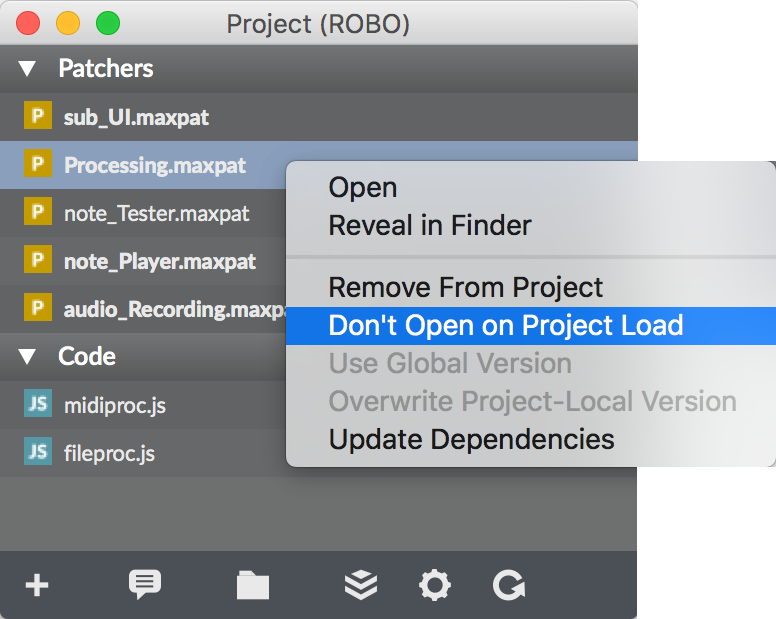The height and width of the screenshot is (619, 776).
Task: Collapse the Patchers section triangle
Action: tap(27, 68)
